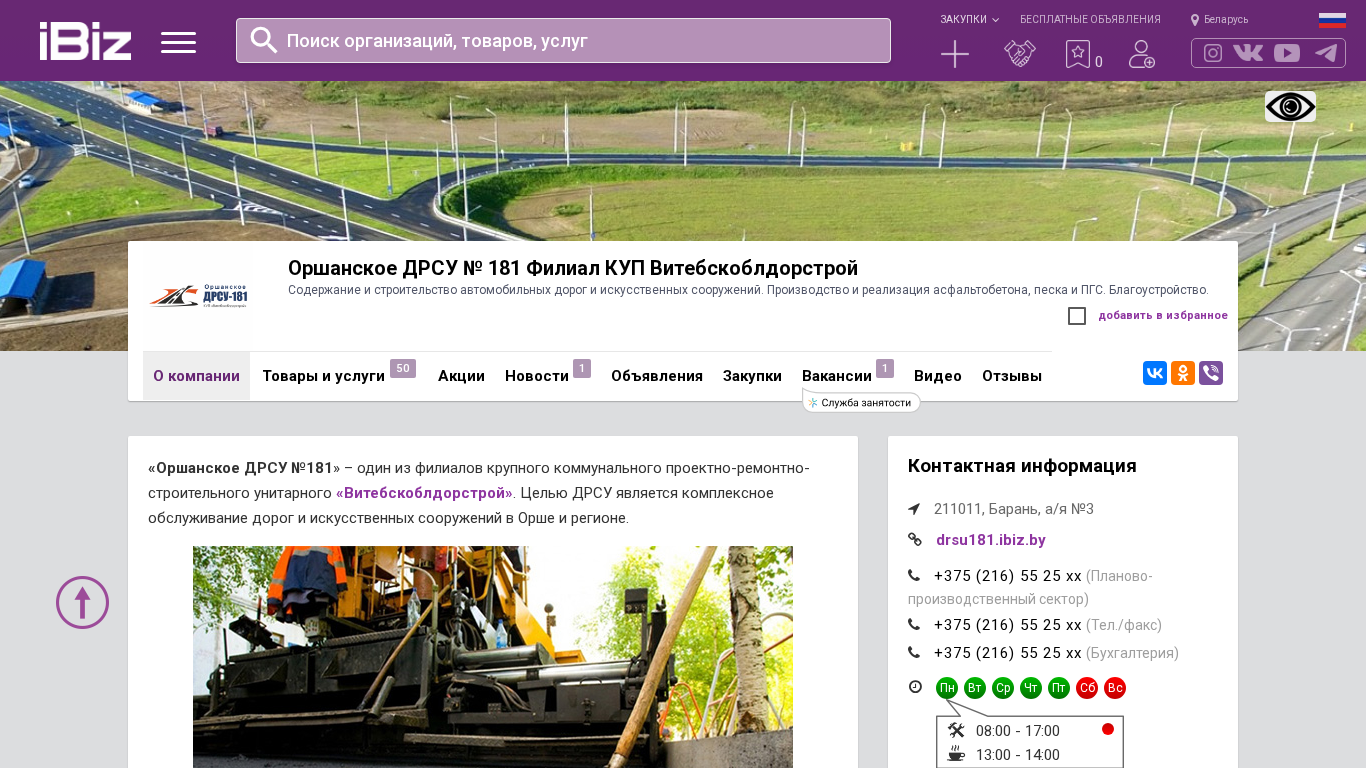Image resolution: width=1366 pixels, height=768 pixels.
Task: Click the Оршанское ДРСУ-181 company logo
Action: point(198,295)
